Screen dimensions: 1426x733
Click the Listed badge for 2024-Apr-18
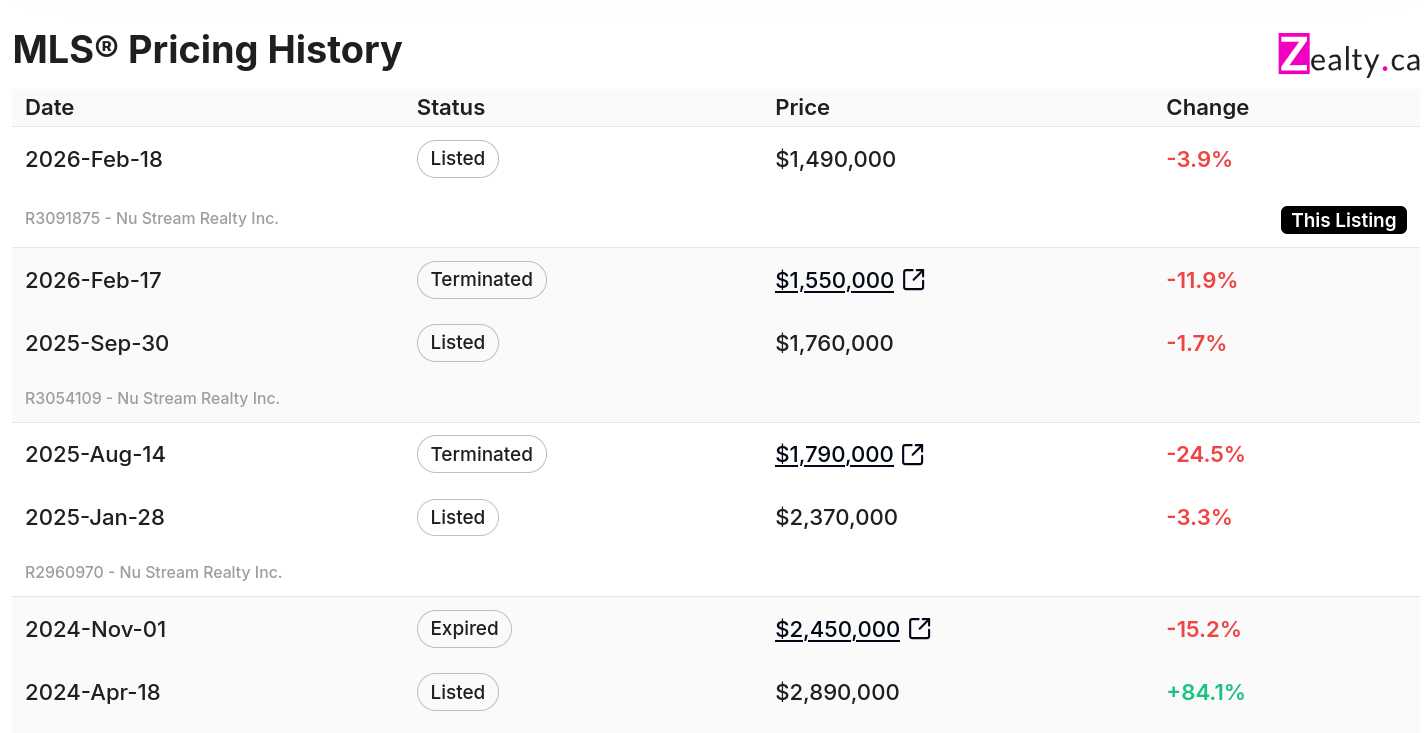(x=457, y=692)
